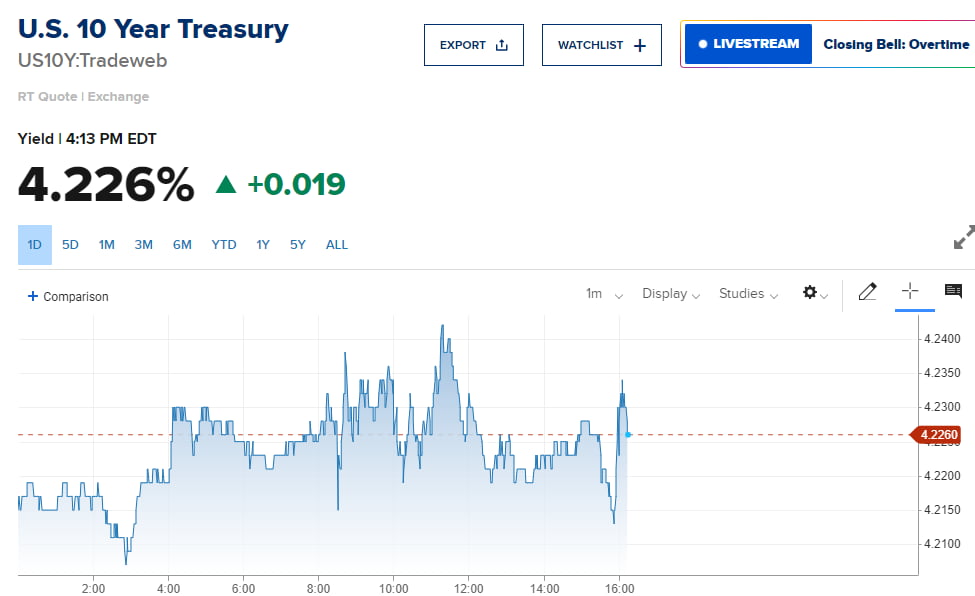Switch to the ALL time range

click(x=337, y=245)
